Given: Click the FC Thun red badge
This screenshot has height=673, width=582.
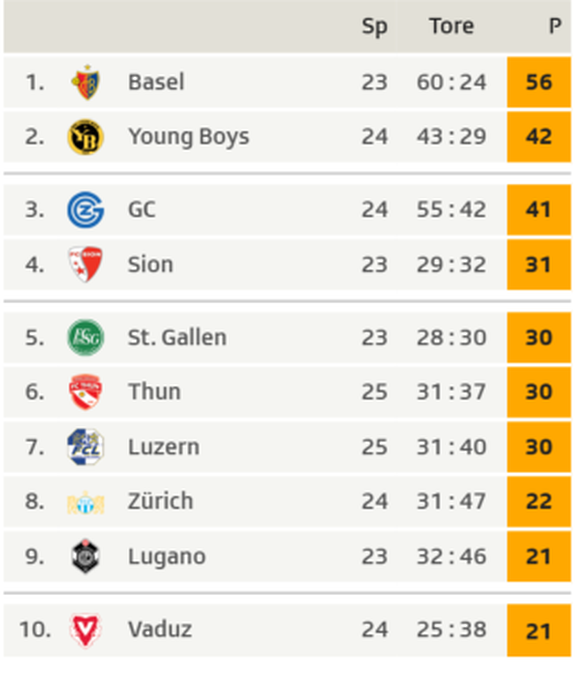Looking at the screenshot, I should click(86, 392).
